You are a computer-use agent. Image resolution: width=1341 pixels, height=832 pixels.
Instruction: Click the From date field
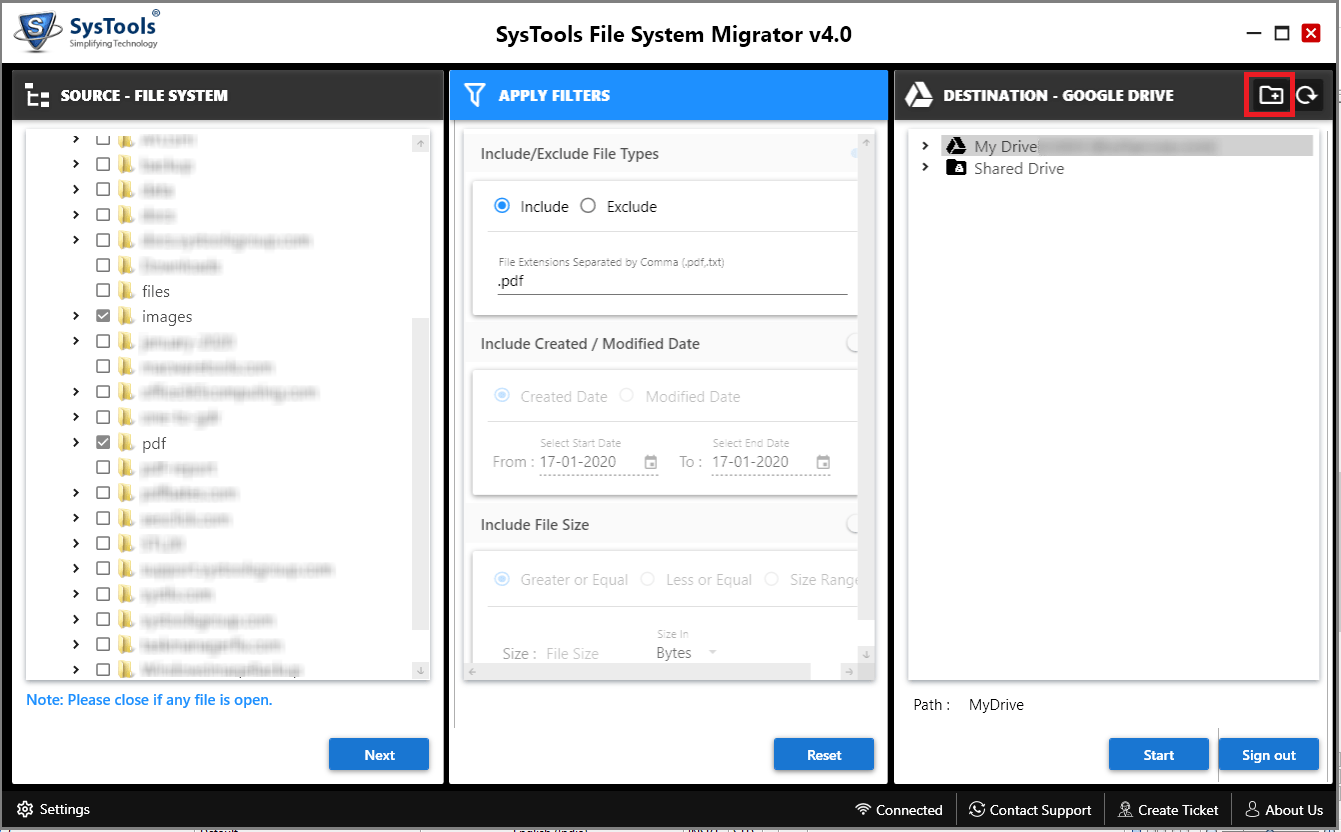click(599, 462)
